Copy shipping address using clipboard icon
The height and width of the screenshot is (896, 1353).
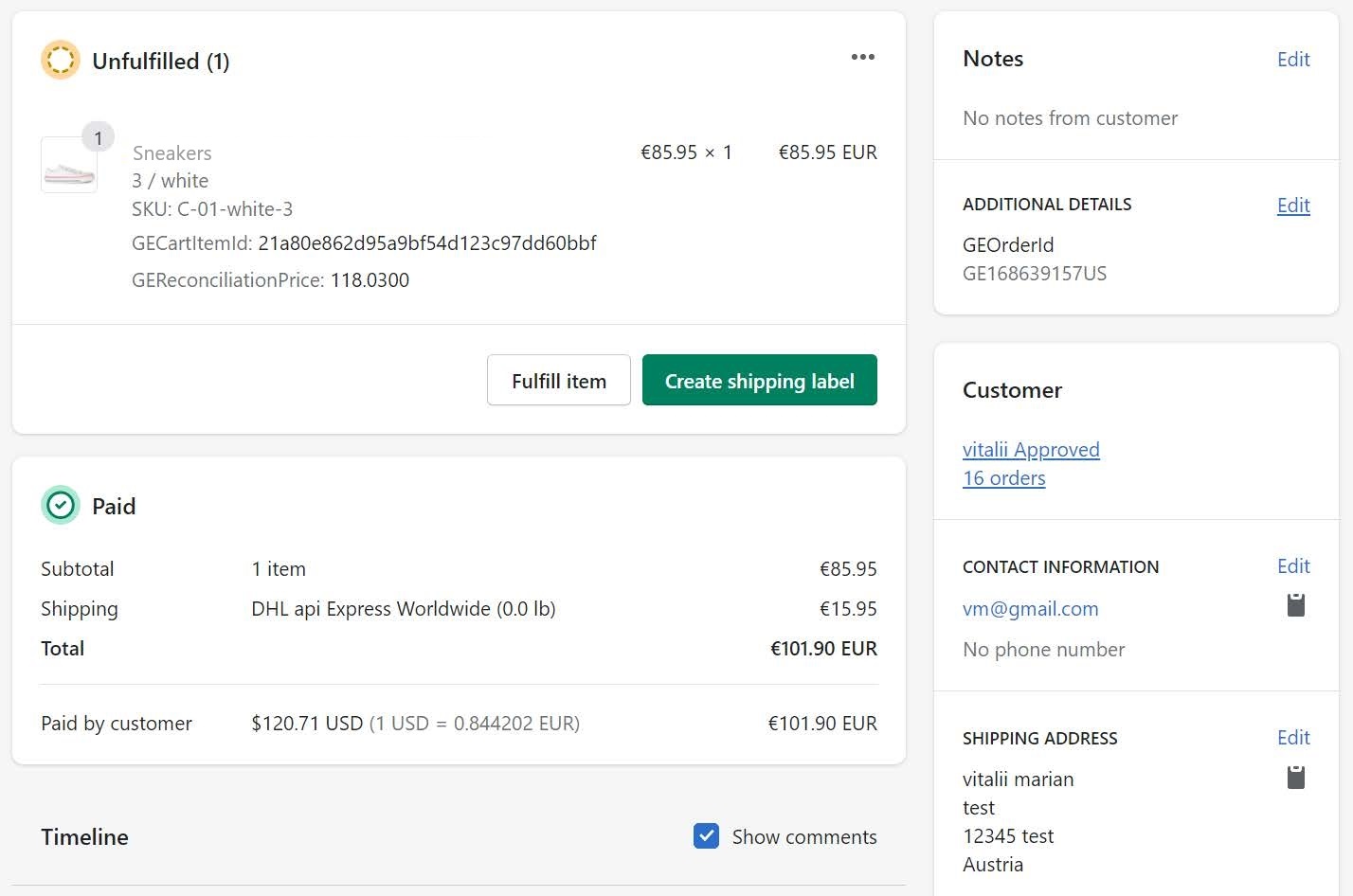(x=1296, y=778)
